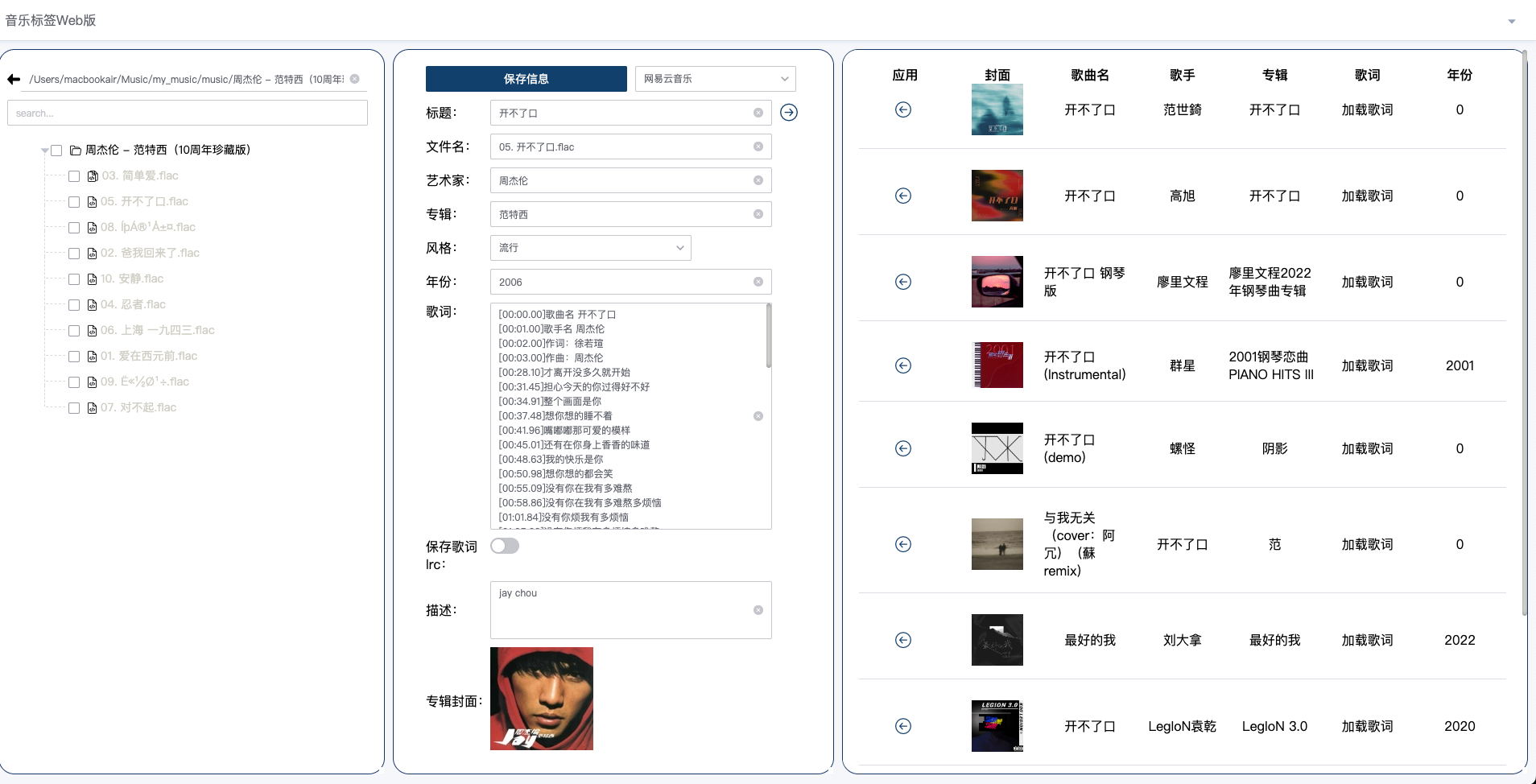Clear the 年份 field

tap(758, 282)
